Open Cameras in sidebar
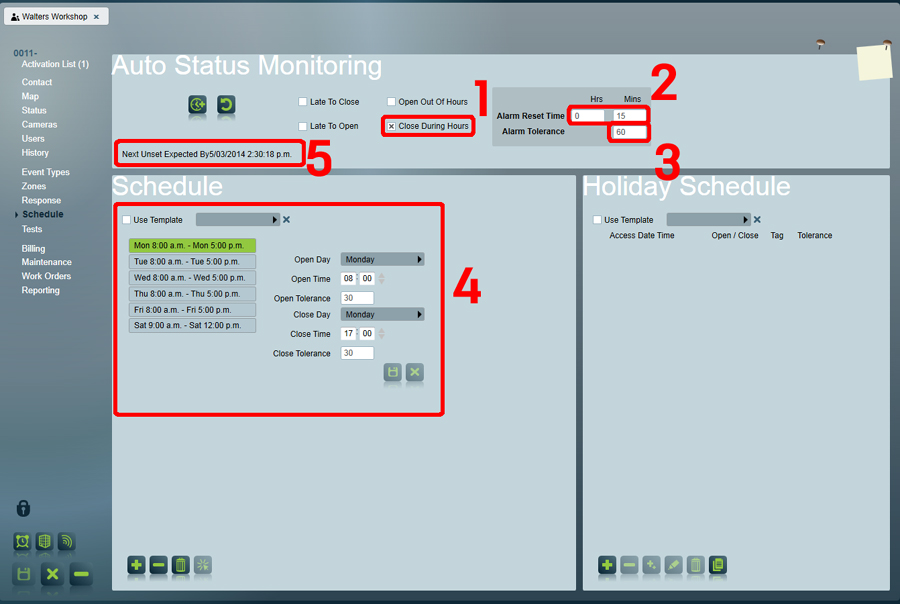 (x=39, y=124)
